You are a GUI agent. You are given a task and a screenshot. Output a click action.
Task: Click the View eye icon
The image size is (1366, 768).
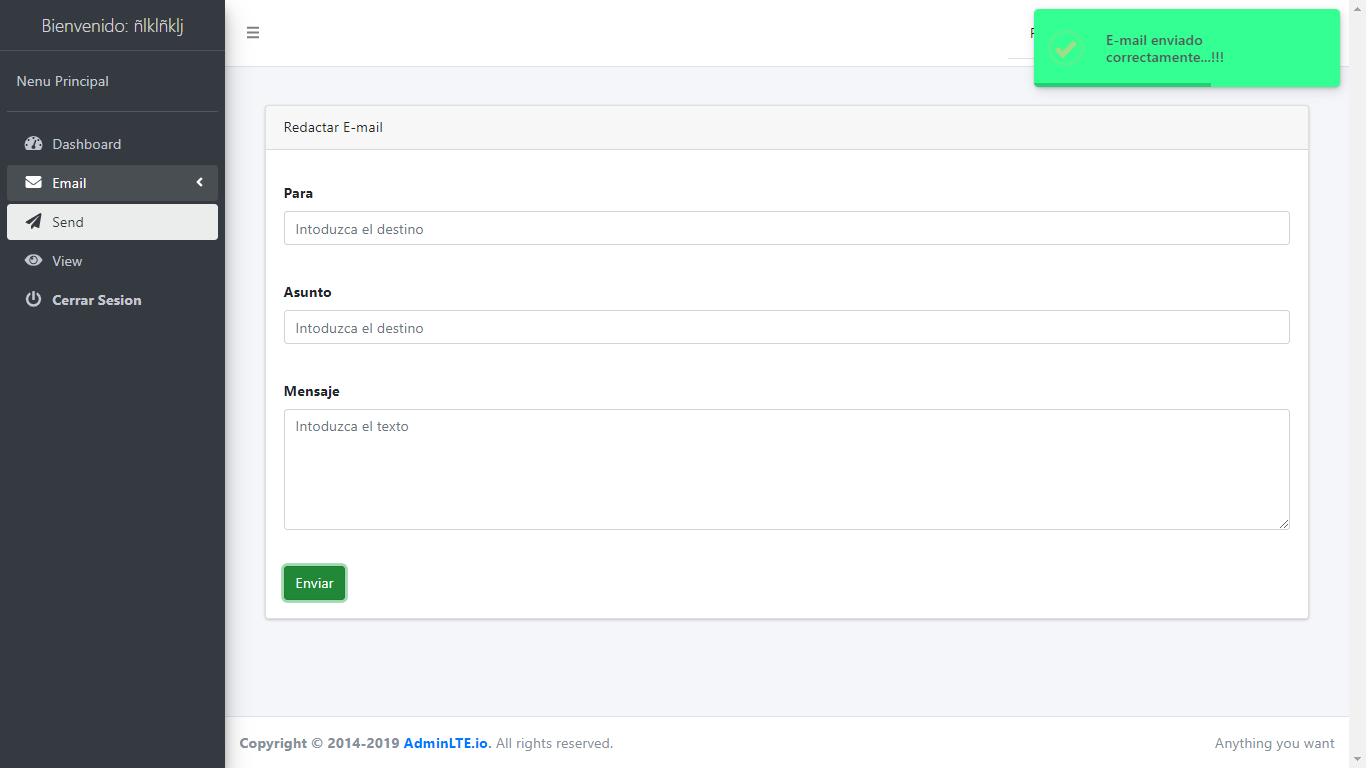pyautogui.click(x=33, y=261)
